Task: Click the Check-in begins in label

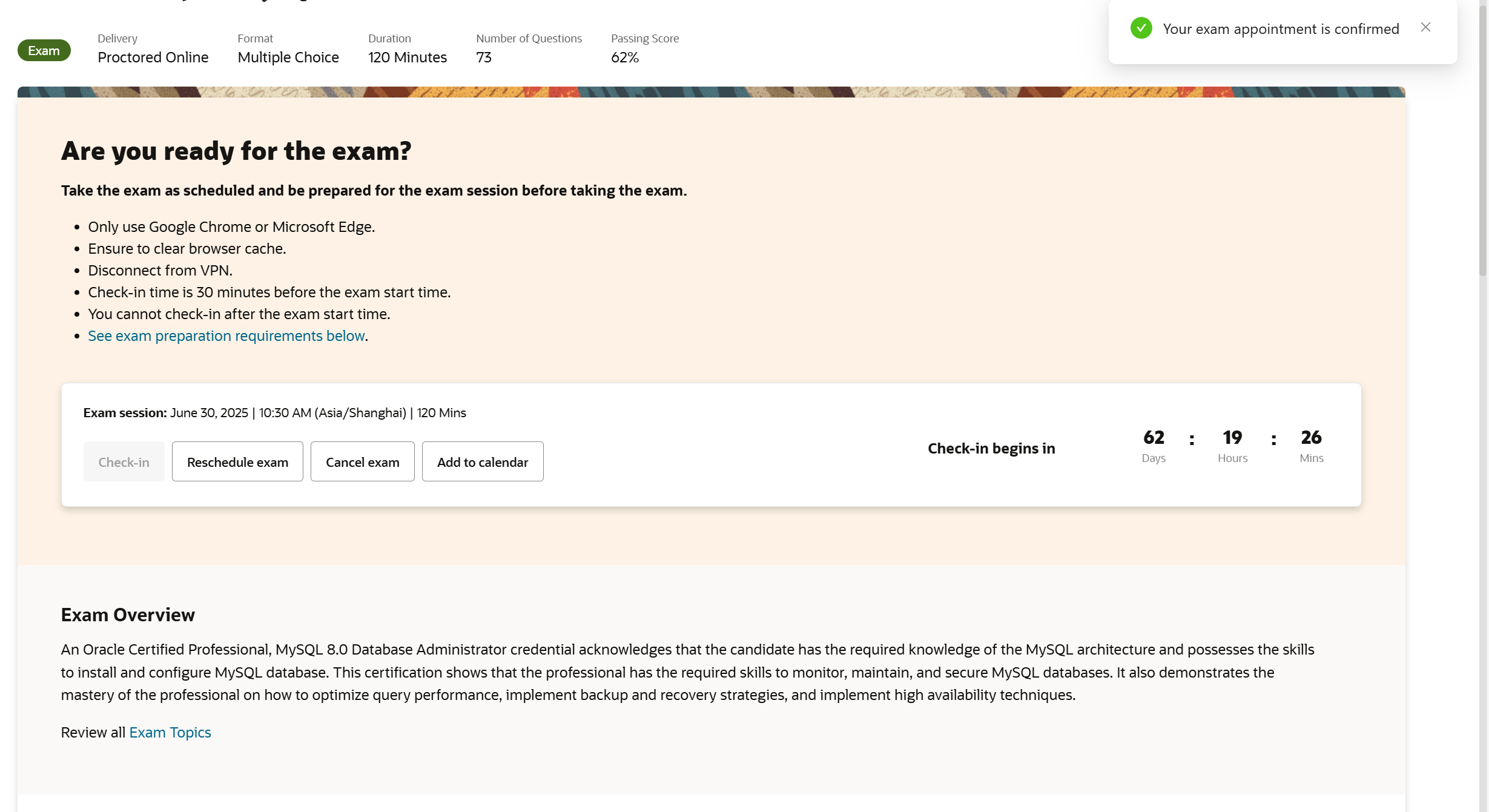Action: pyautogui.click(x=991, y=448)
